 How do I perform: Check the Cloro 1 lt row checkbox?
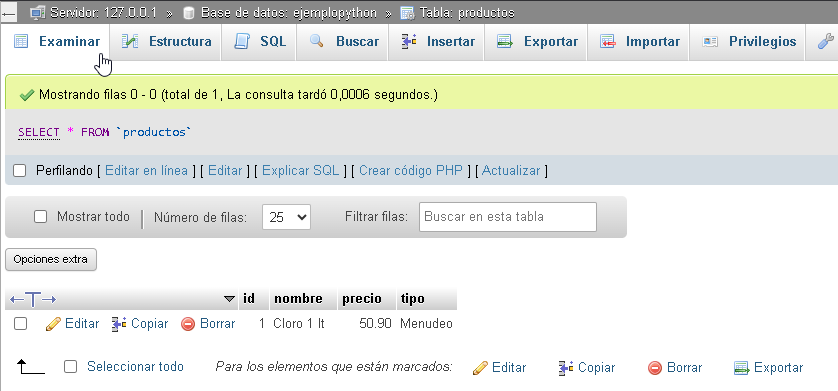pyautogui.click(x=20, y=324)
